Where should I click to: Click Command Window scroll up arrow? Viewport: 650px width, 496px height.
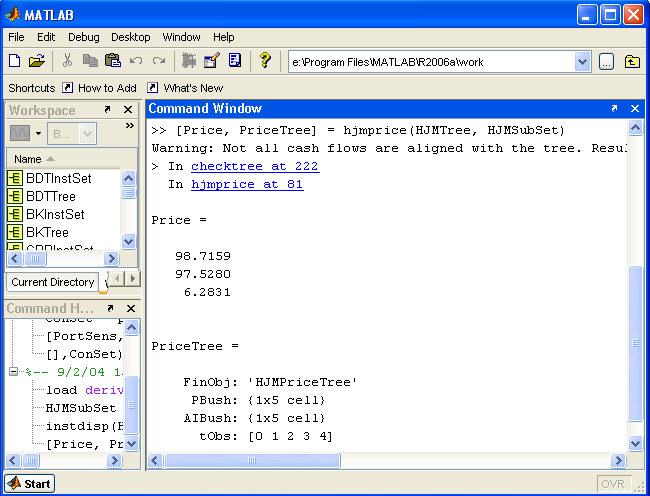coord(635,128)
